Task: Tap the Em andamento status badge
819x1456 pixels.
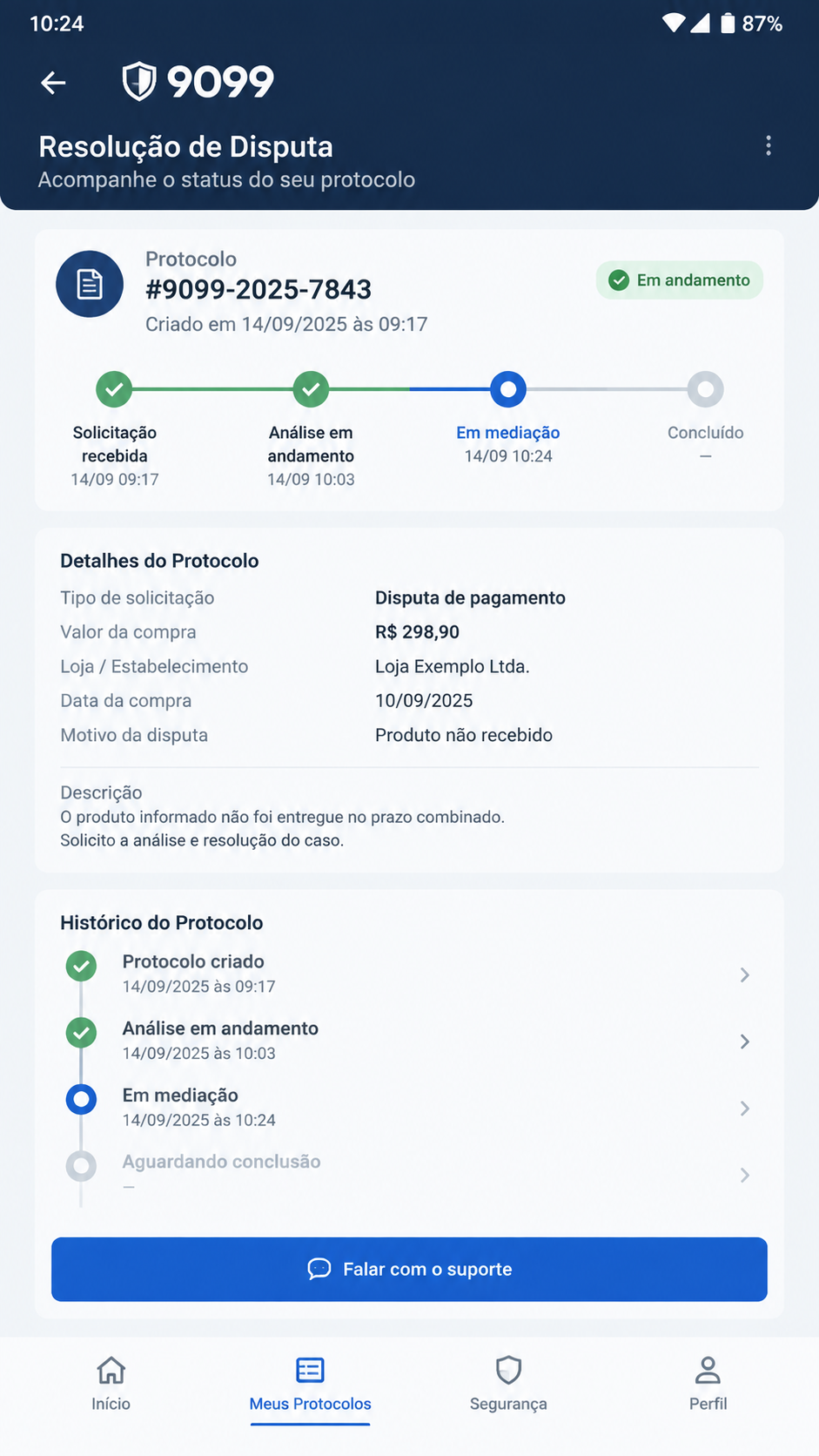Action: tap(680, 280)
